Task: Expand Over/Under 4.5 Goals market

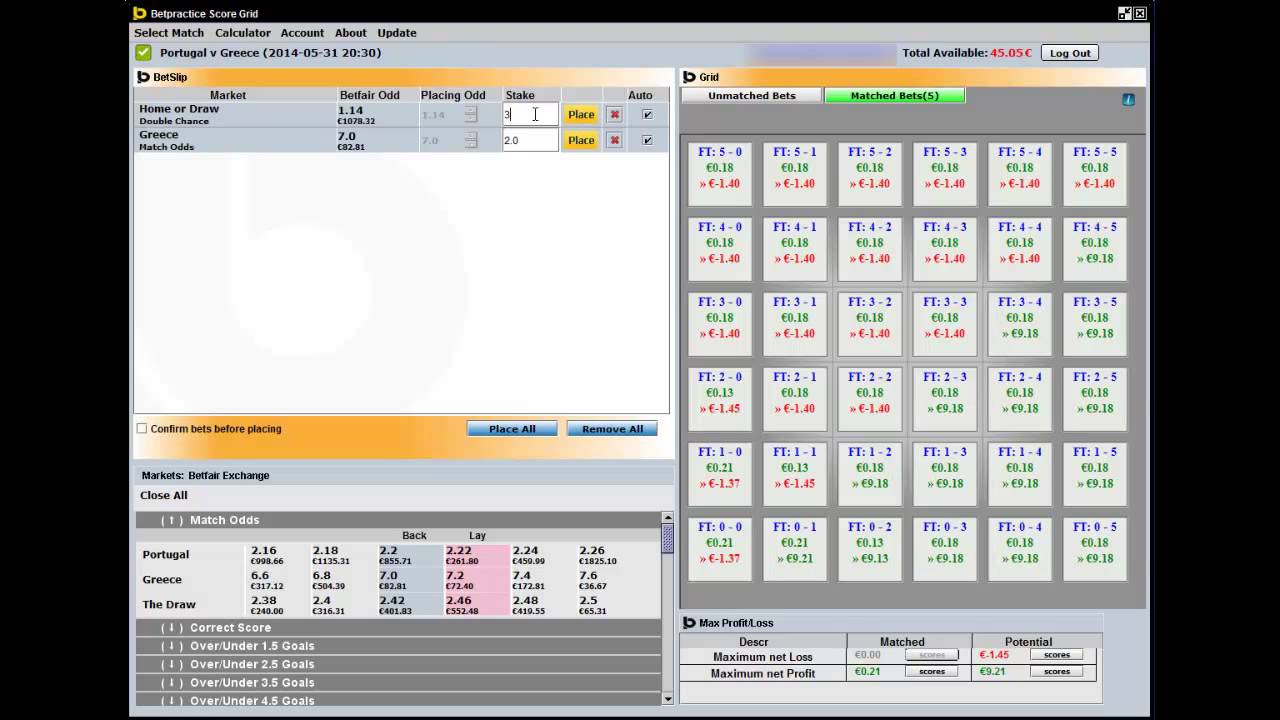Action: click(x=398, y=700)
